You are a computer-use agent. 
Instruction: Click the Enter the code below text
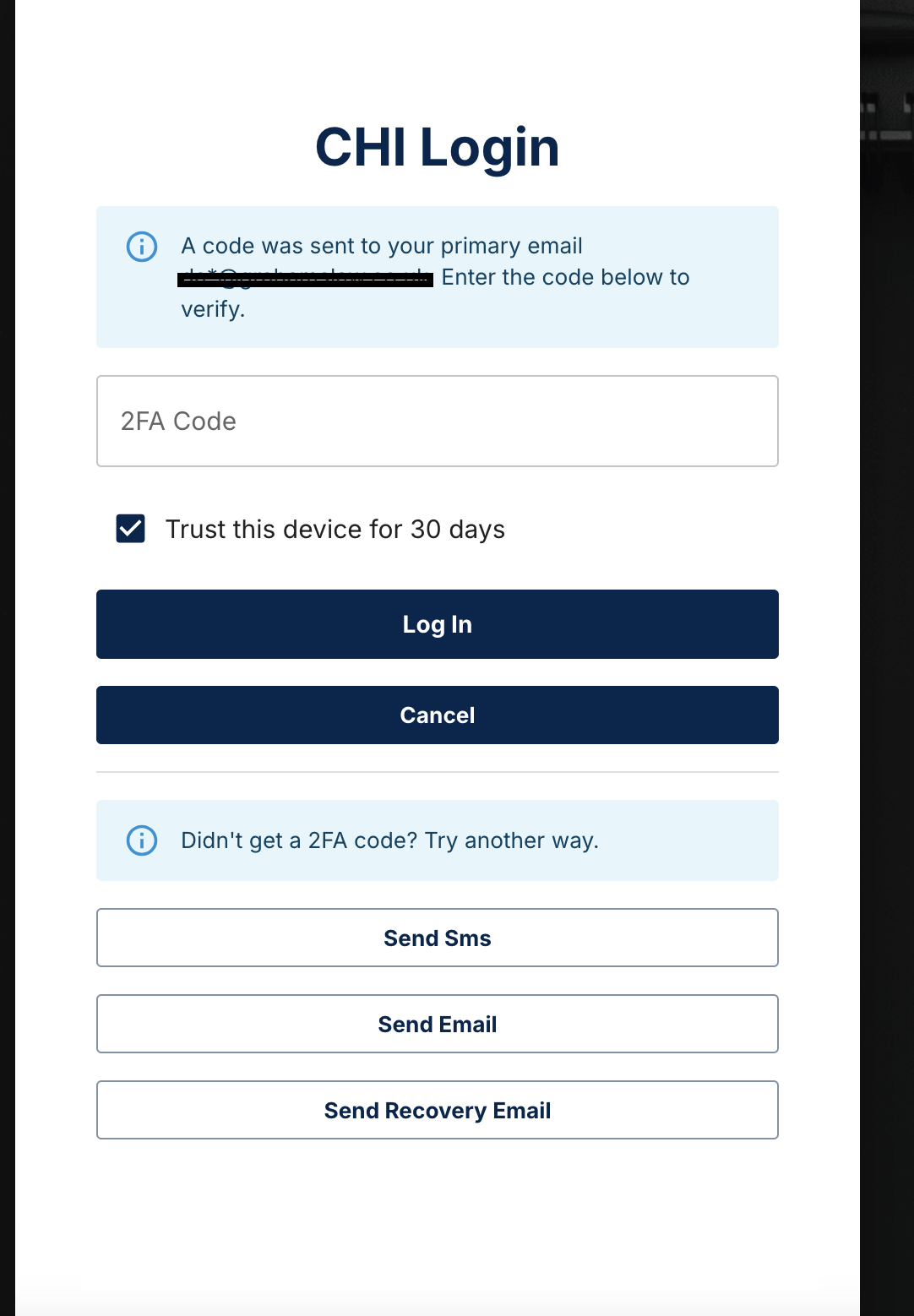566,277
